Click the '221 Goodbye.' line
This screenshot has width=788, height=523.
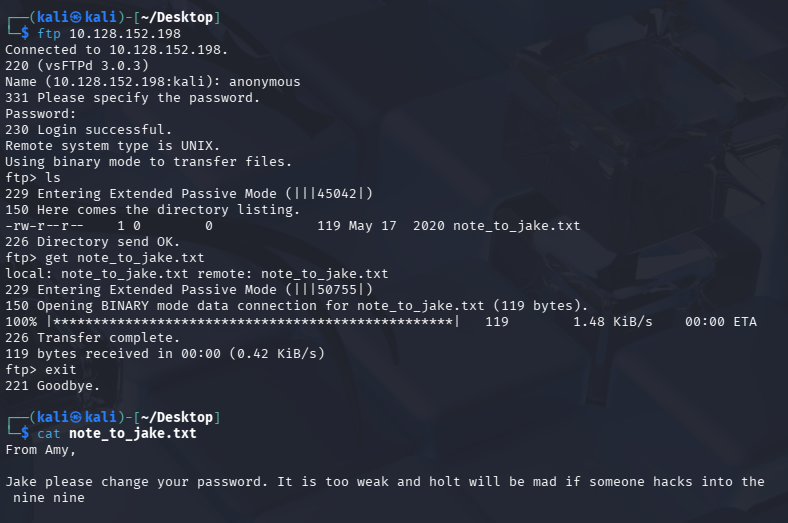point(52,386)
